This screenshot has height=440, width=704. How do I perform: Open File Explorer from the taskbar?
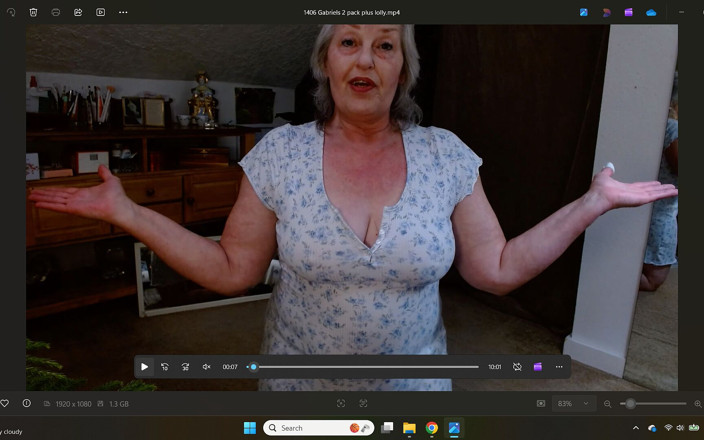point(409,428)
